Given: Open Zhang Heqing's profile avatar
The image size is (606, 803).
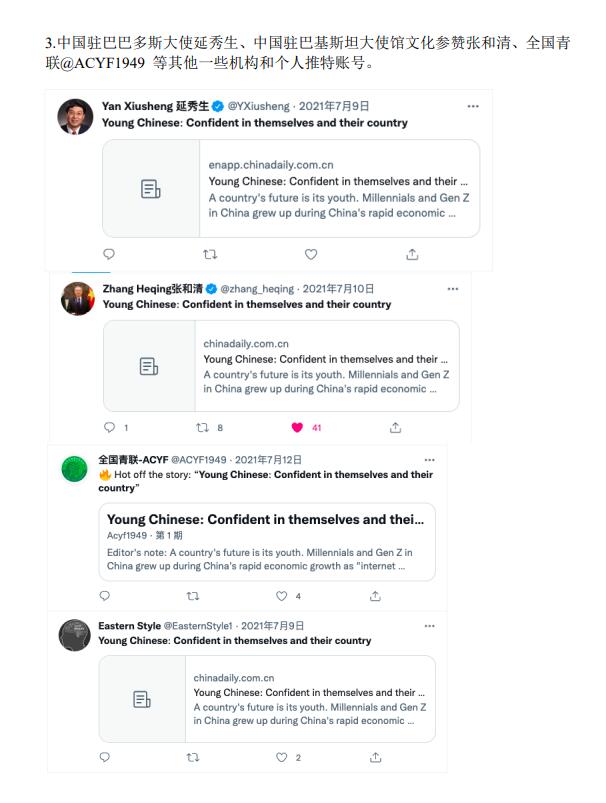Looking at the screenshot, I should (x=77, y=298).
